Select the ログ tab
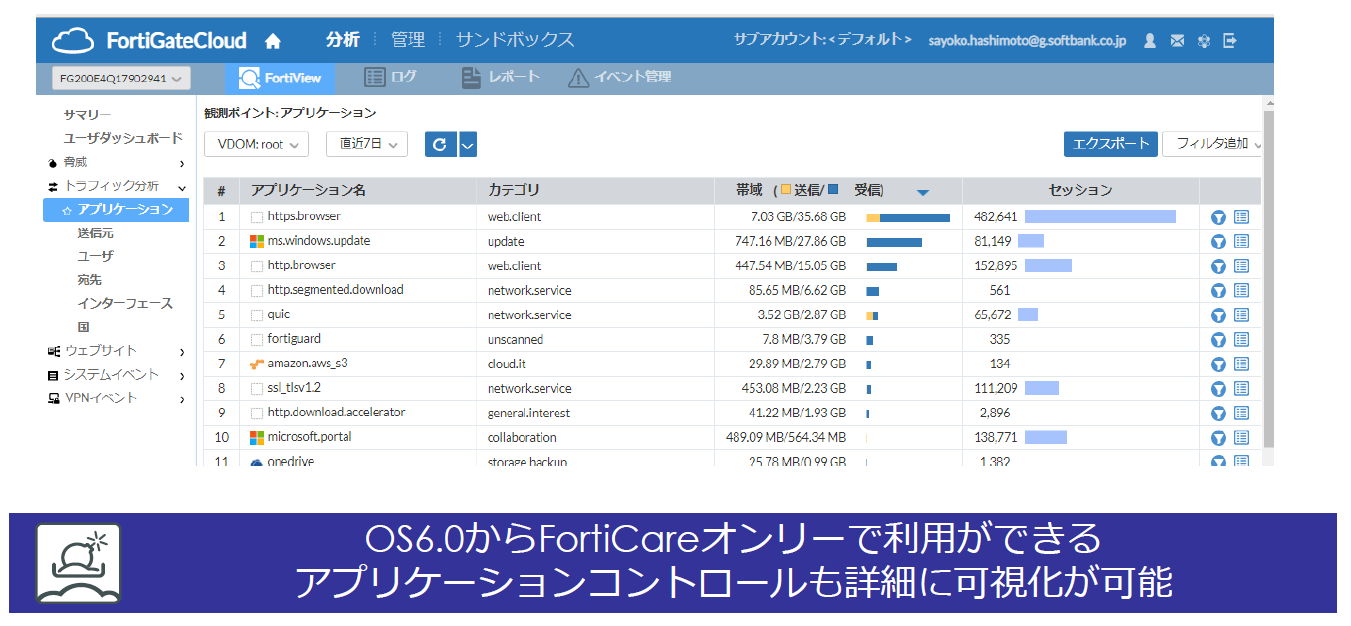This screenshot has width=1351, height=626. click(391, 77)
